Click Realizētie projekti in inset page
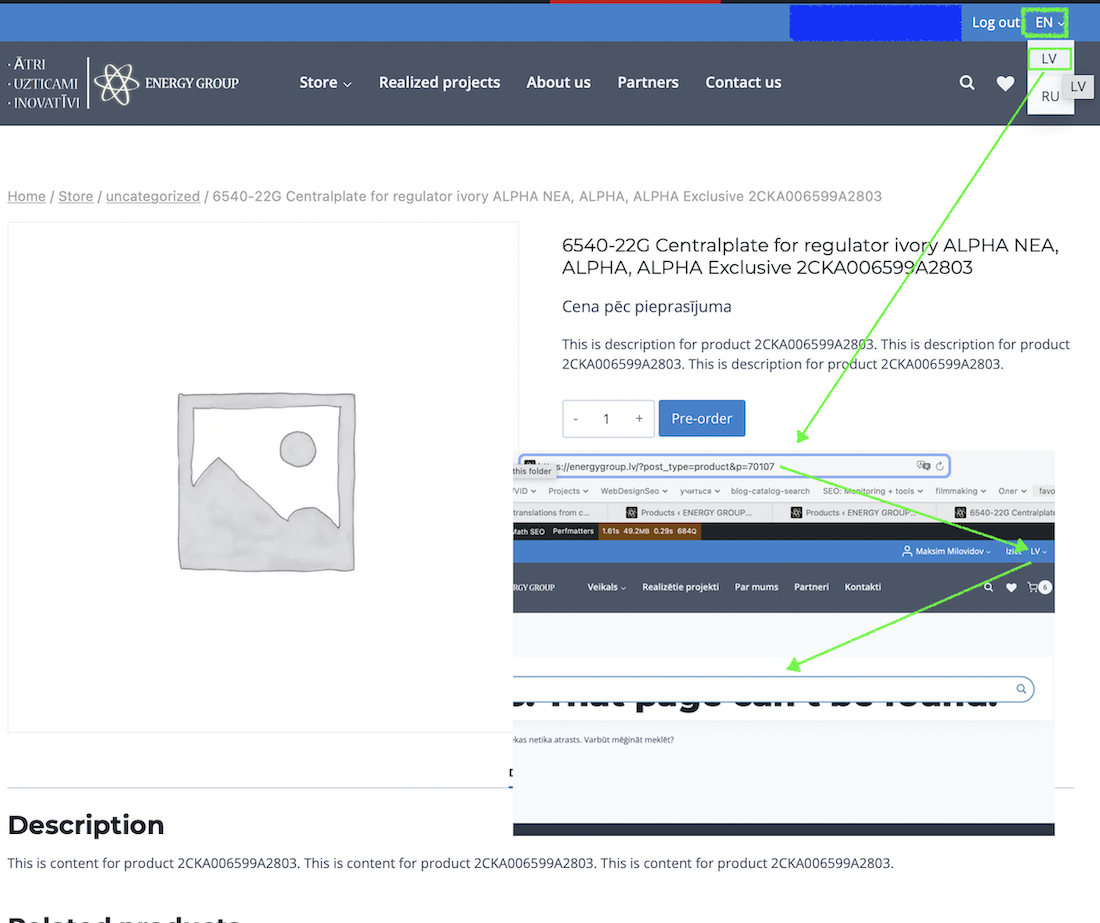The width and height of the screenshot is (1100, 923). 680,587
